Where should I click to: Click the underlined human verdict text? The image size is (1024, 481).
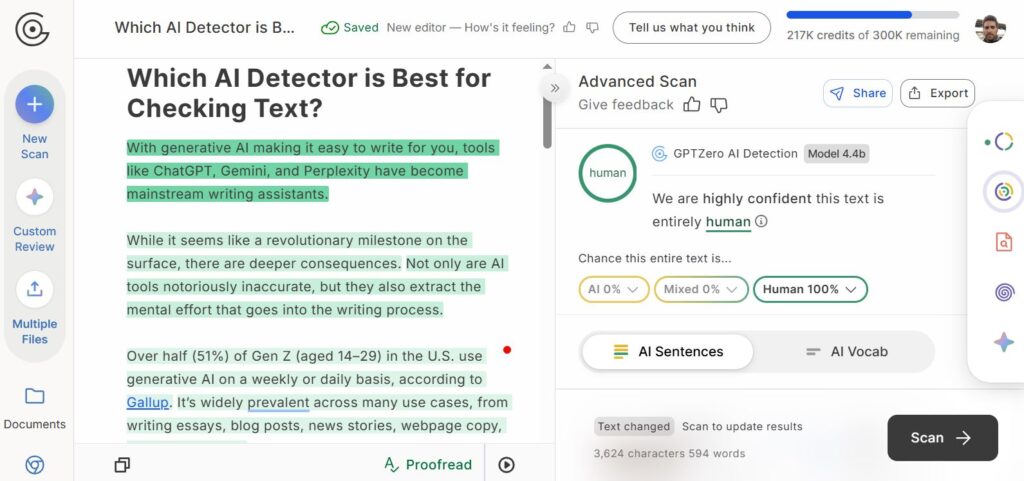(728, 222)
